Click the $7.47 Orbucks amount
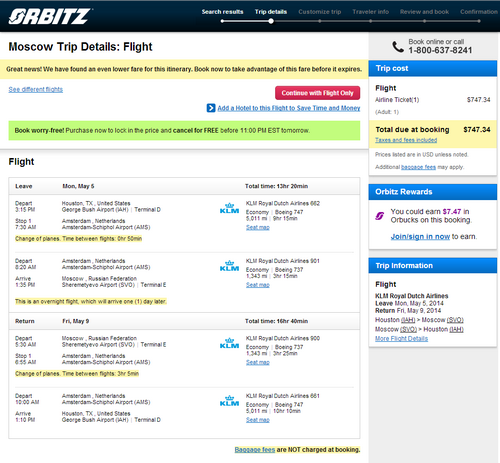 (x=452, y=212)
